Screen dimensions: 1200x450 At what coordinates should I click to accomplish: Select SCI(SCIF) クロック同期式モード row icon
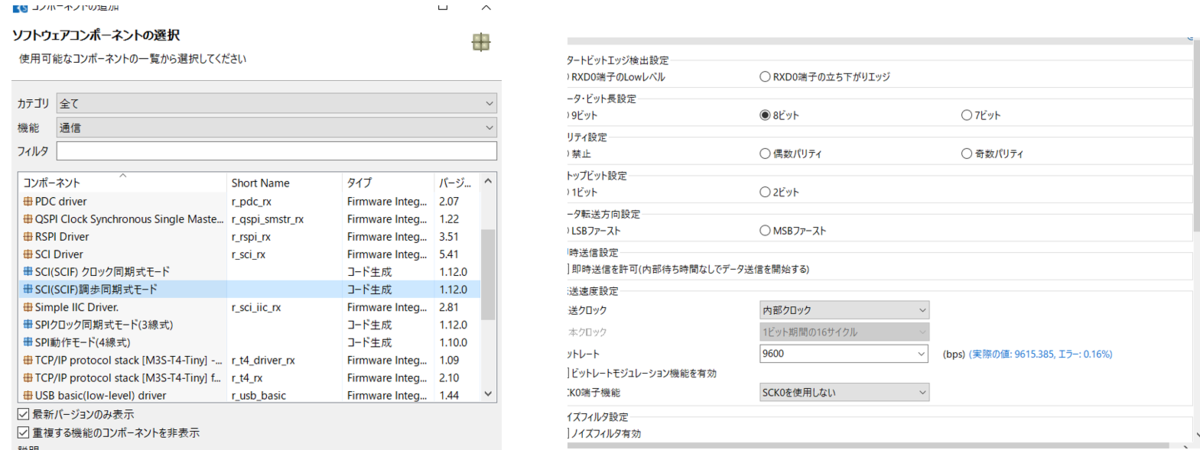[x=27, y=272]
